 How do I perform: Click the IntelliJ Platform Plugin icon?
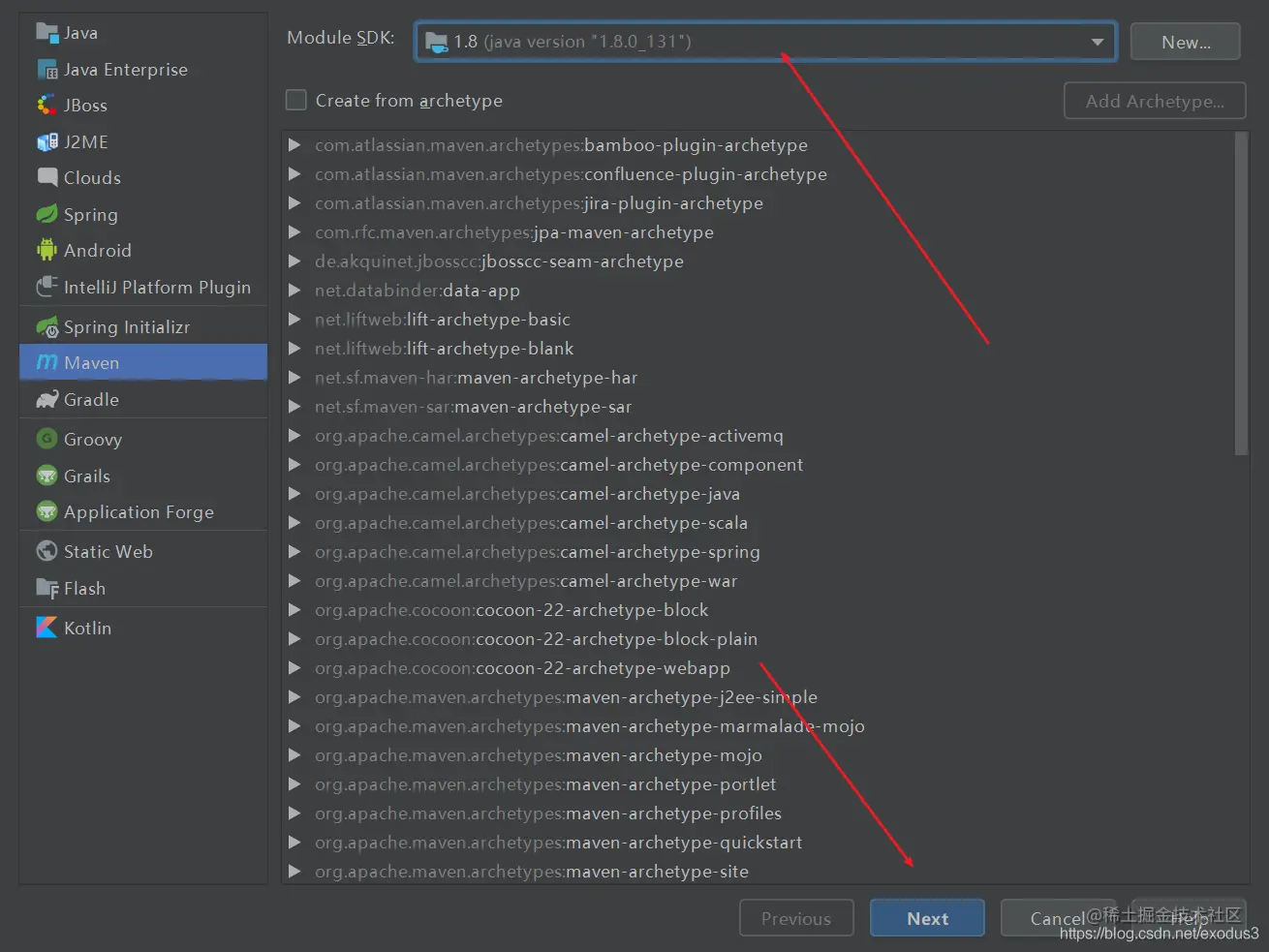tap(46, 288)
